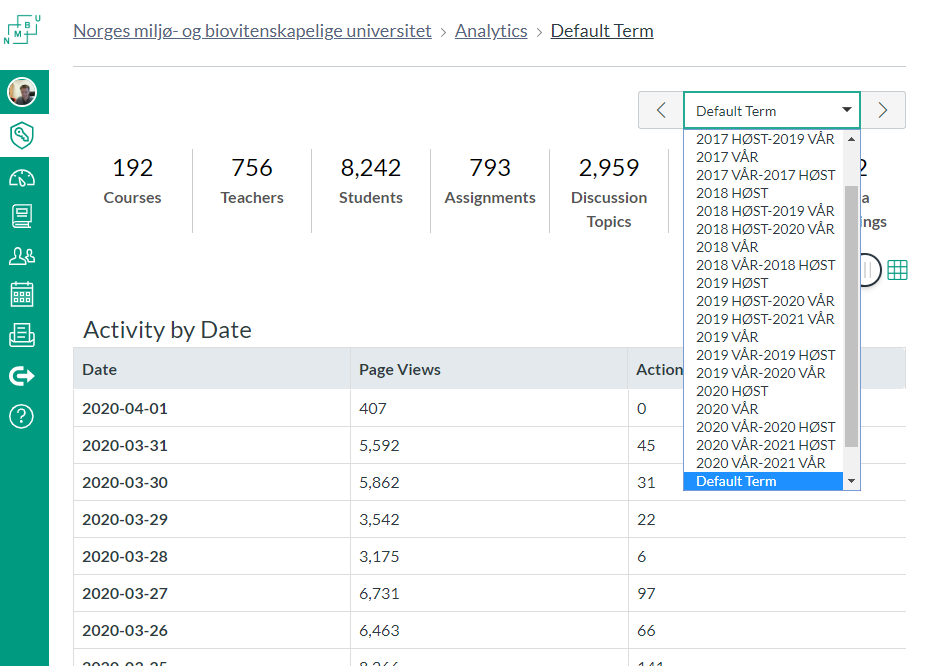
Task: Open the Help question mark icon
Action: click(21, 416)
